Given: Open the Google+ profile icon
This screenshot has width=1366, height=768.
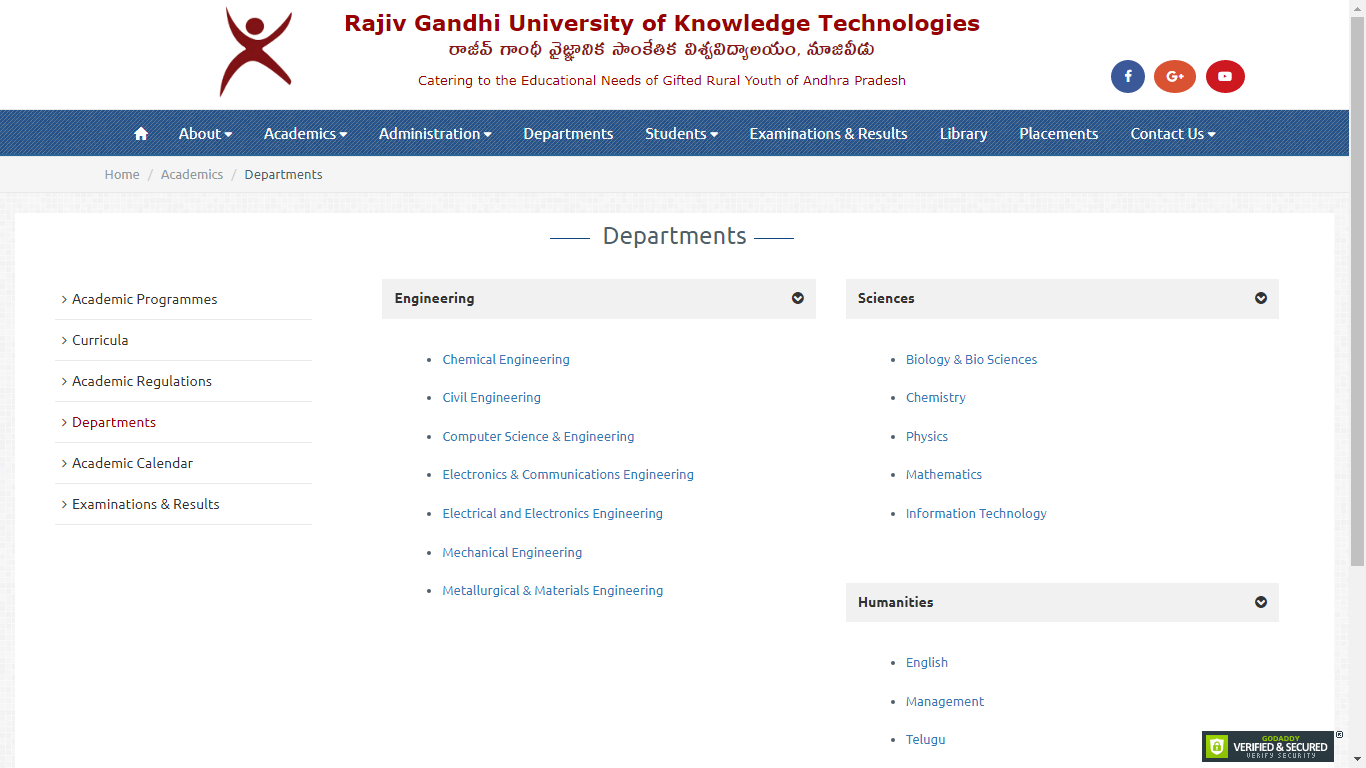Looking at the screenshot, I should coord(1174,76).
